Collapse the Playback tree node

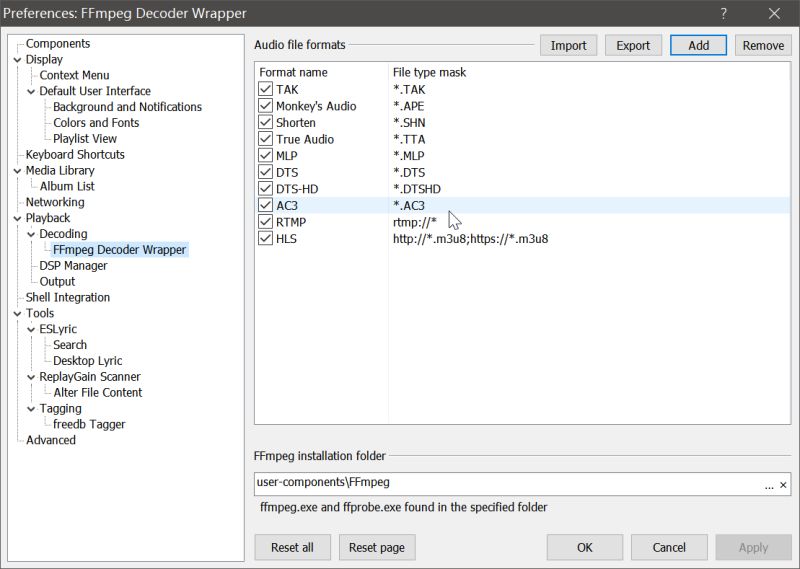click(x=17, y=218)
